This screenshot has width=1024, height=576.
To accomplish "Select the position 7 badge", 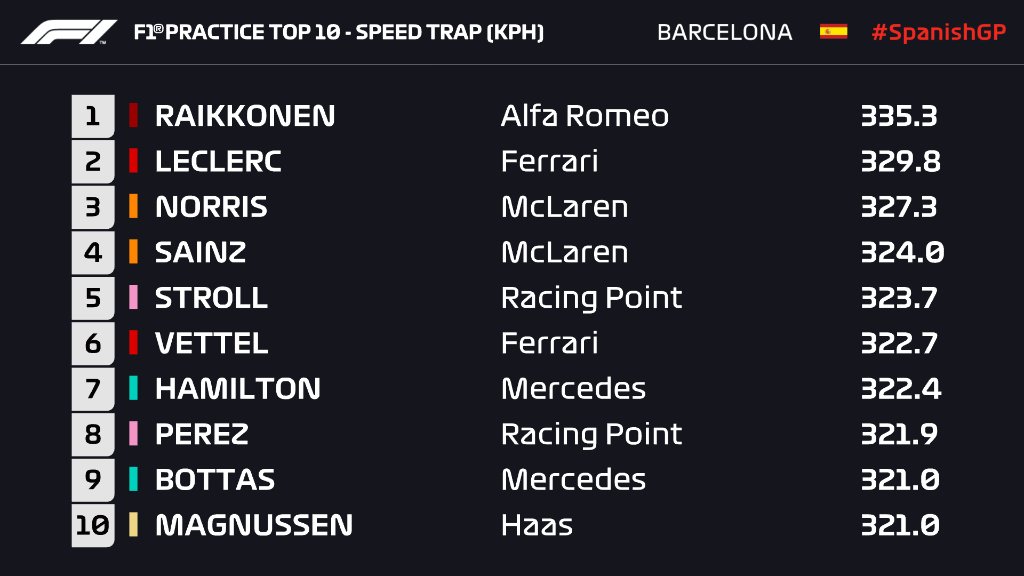I will 93,389.
